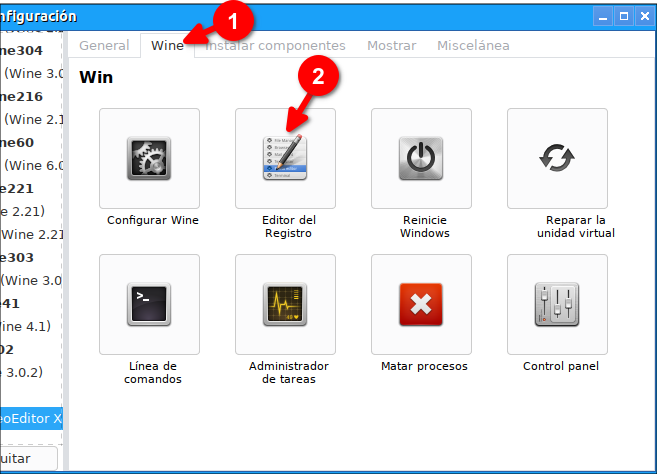Select the ne216 virtual drive entry

pos(22,97)
